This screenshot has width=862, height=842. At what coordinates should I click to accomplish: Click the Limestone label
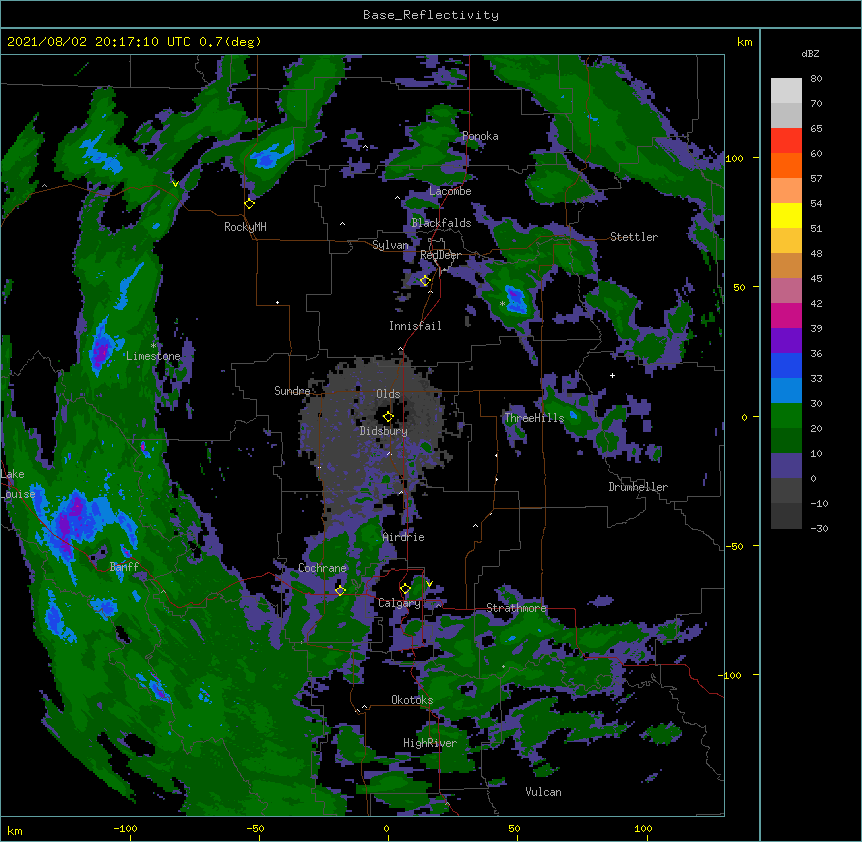[153, 356]
